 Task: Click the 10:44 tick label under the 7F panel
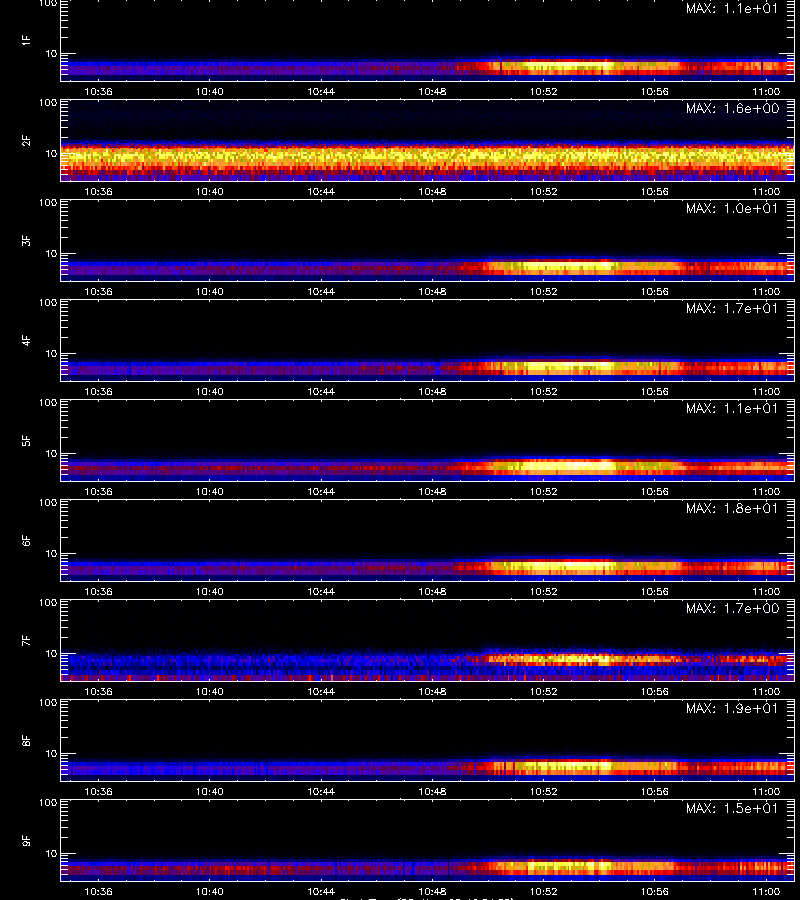321,692
